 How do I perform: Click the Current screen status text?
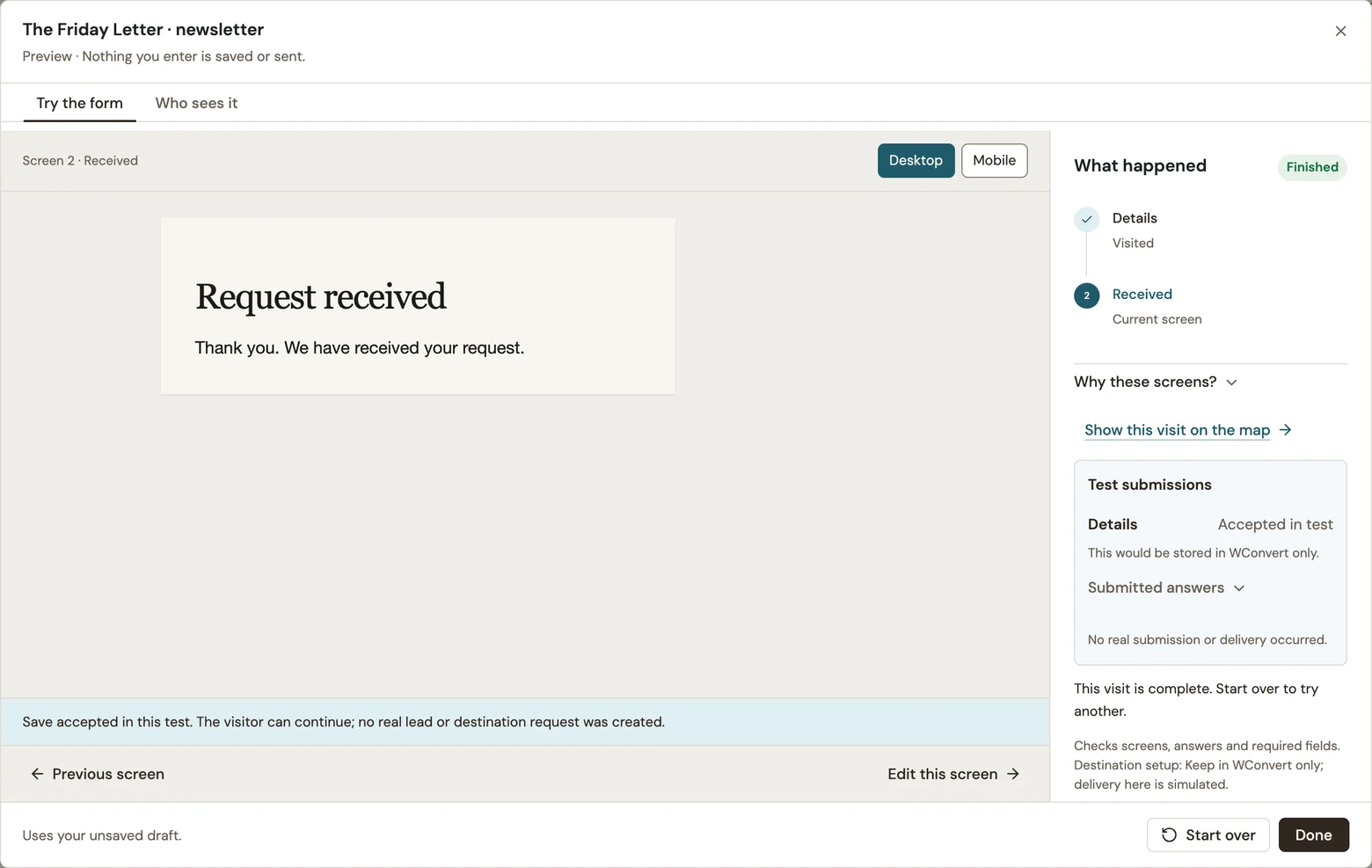[1157, 319]
